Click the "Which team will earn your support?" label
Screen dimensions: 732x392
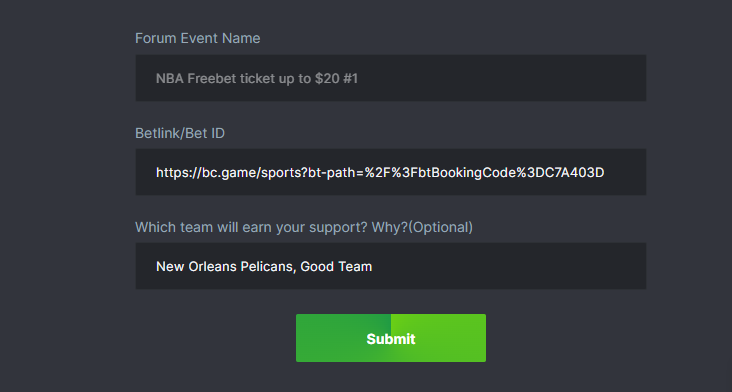251,227
